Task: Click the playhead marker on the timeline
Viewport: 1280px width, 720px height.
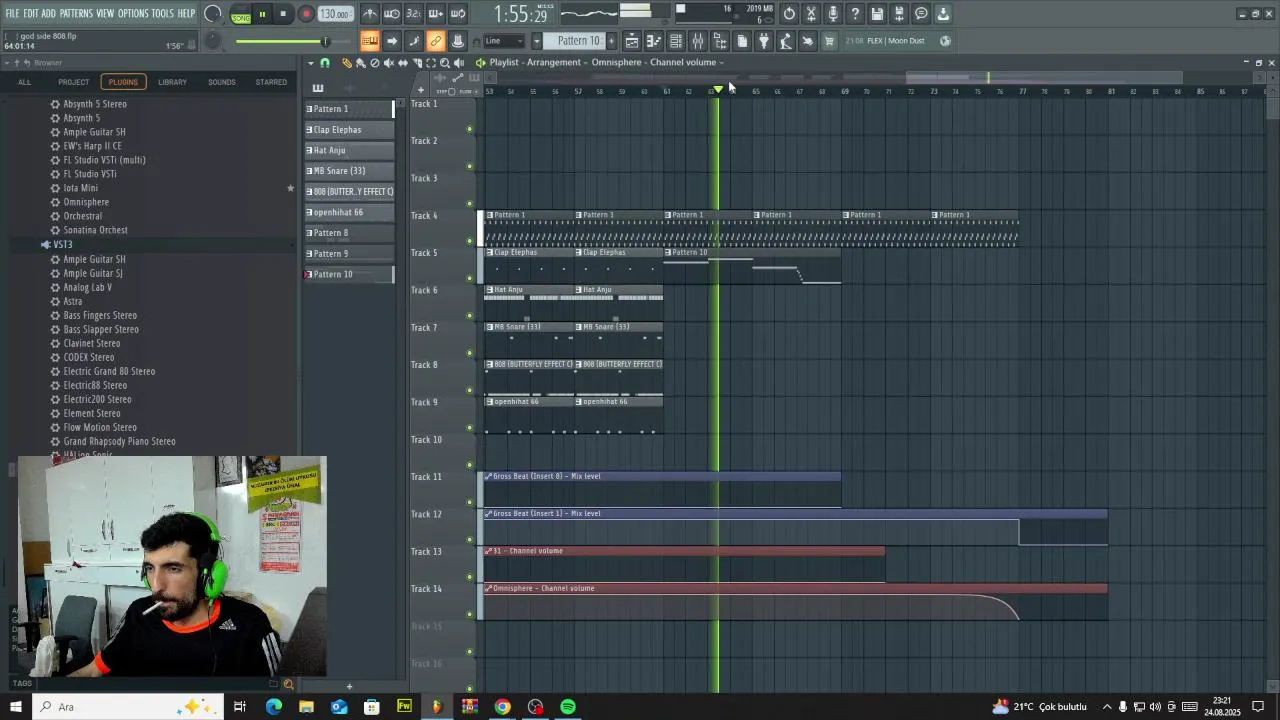Action: tap(717, 90)
